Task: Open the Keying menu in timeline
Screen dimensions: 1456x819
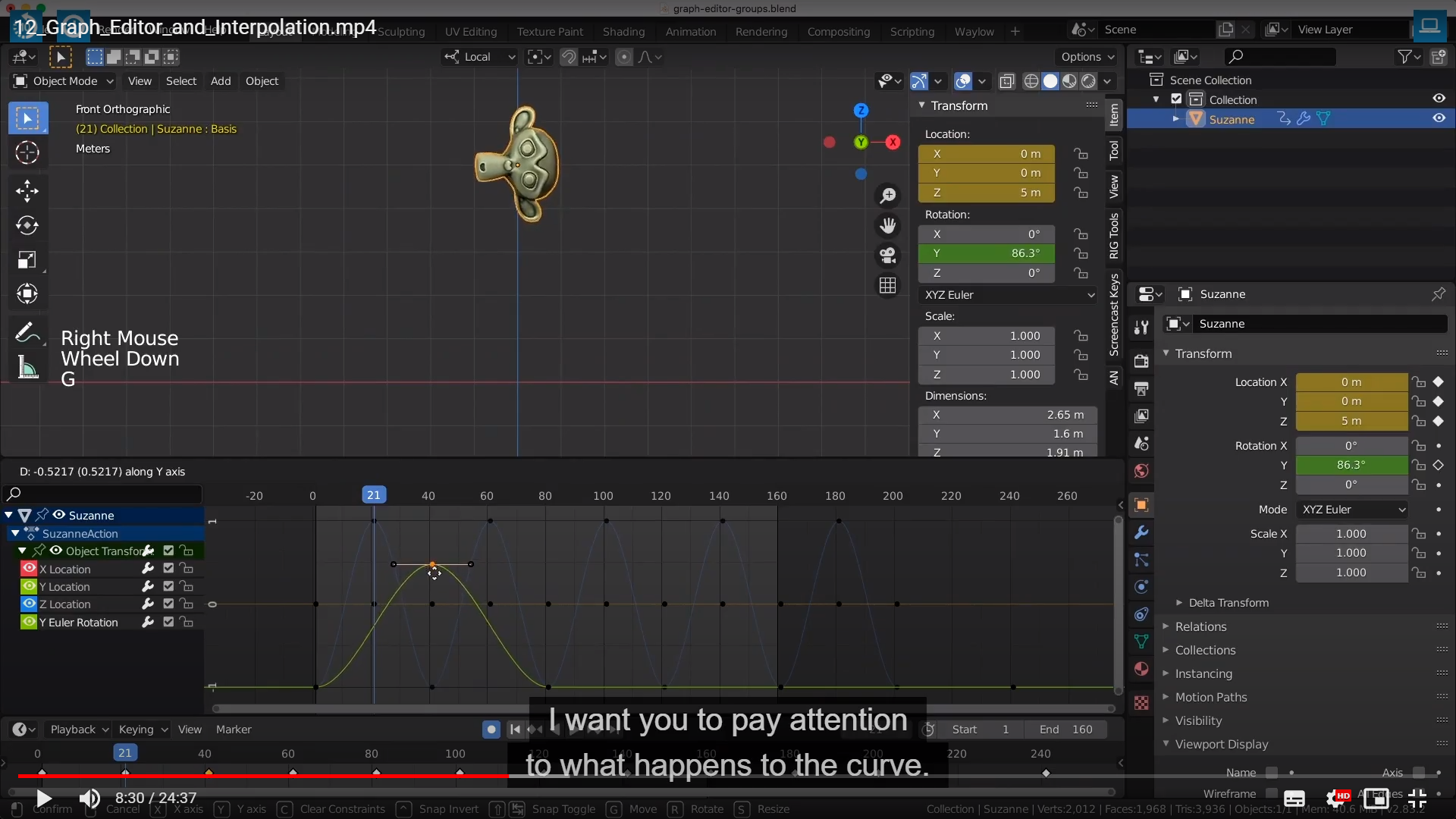Action: 143,730
